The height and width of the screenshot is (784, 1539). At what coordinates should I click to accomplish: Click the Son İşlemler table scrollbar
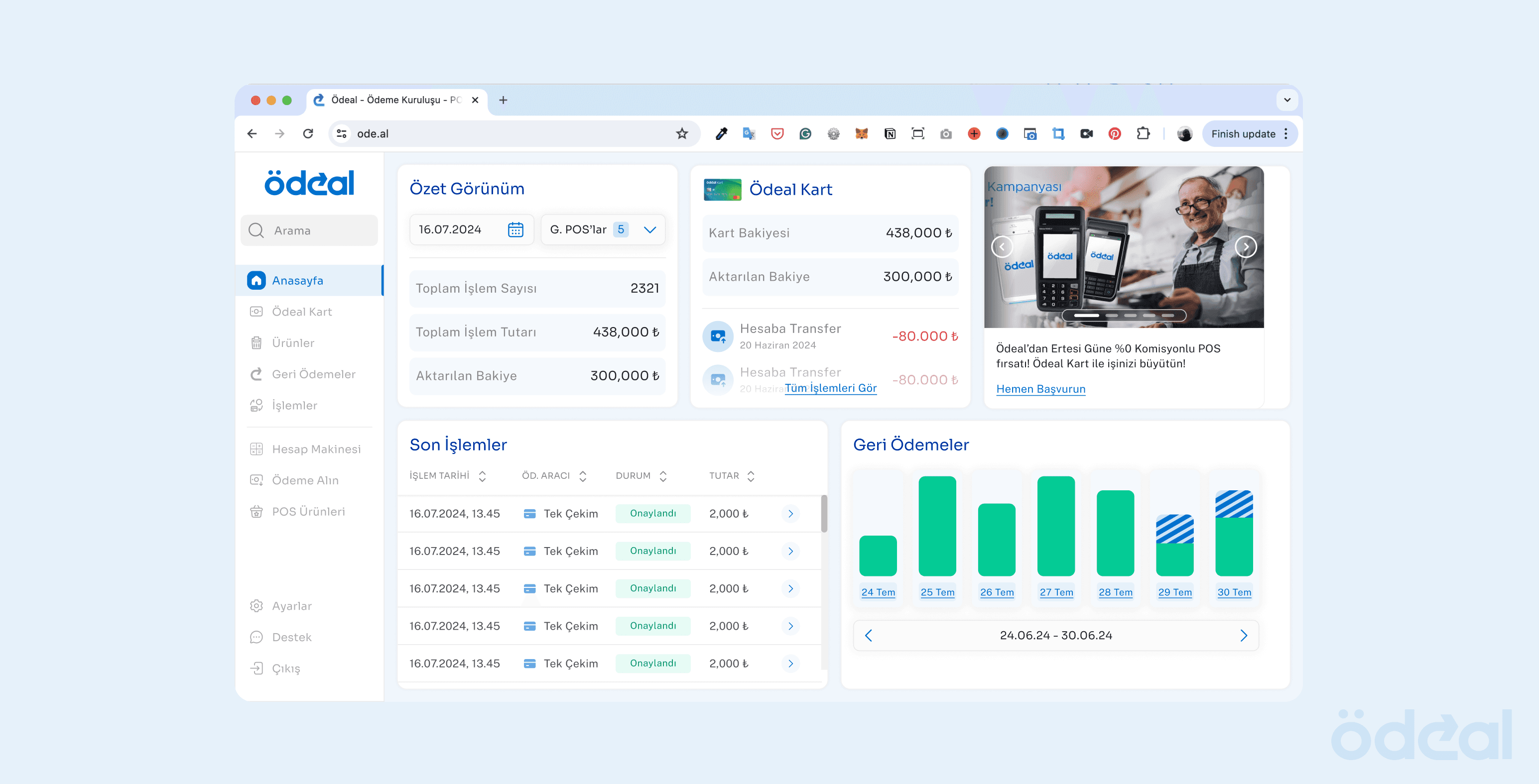click(x=824, y=514)
